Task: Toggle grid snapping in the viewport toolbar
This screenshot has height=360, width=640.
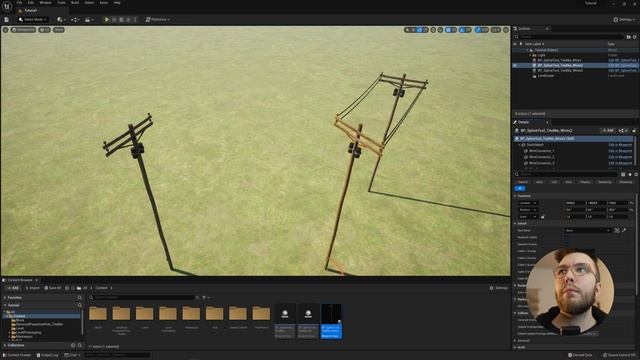Action: point(448,30)
